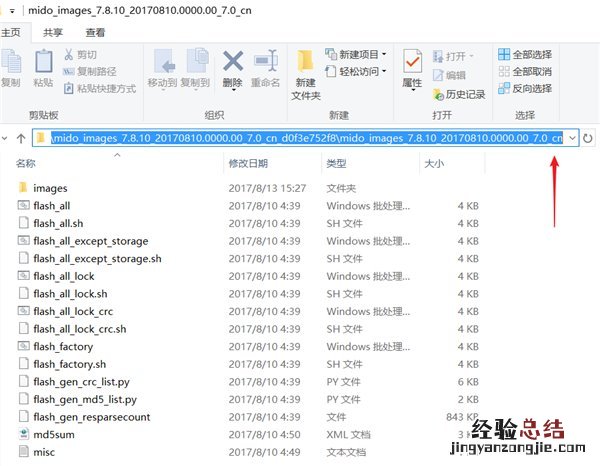Create a New folder (新建文件夹)
Image resolution: width=600 pixels, height=466 pixels.
(306, 75)
